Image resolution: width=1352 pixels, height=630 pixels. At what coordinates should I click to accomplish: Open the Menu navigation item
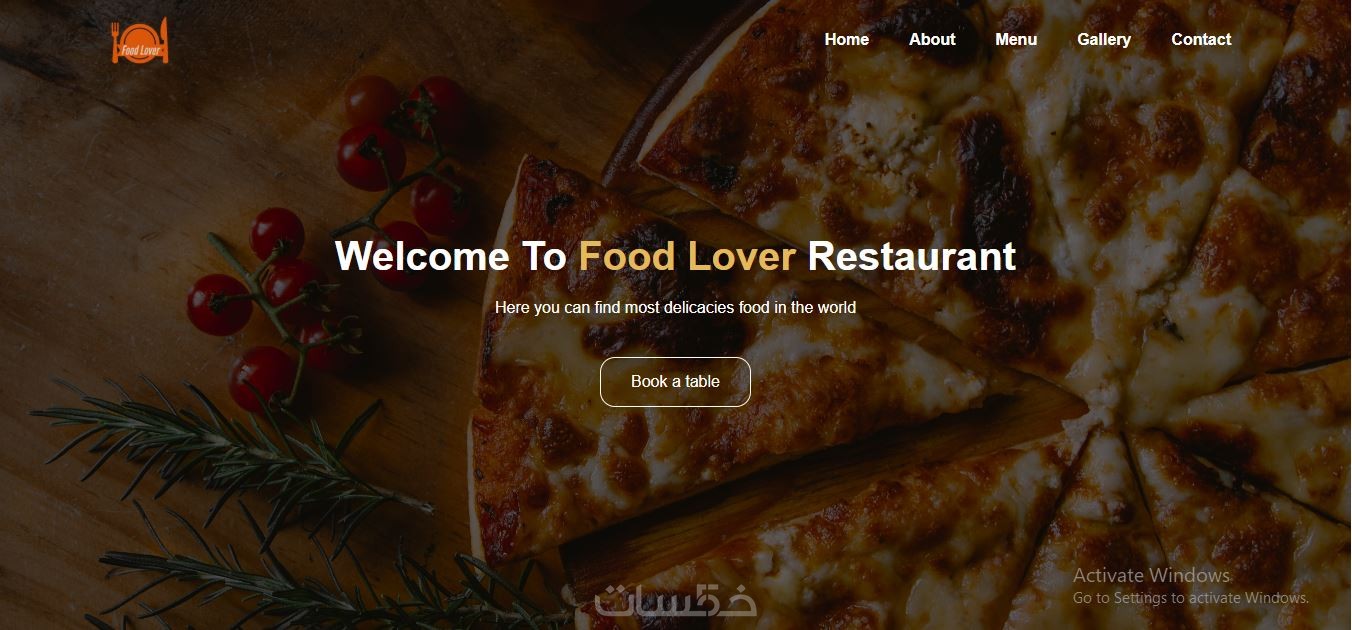point(1016,40)
